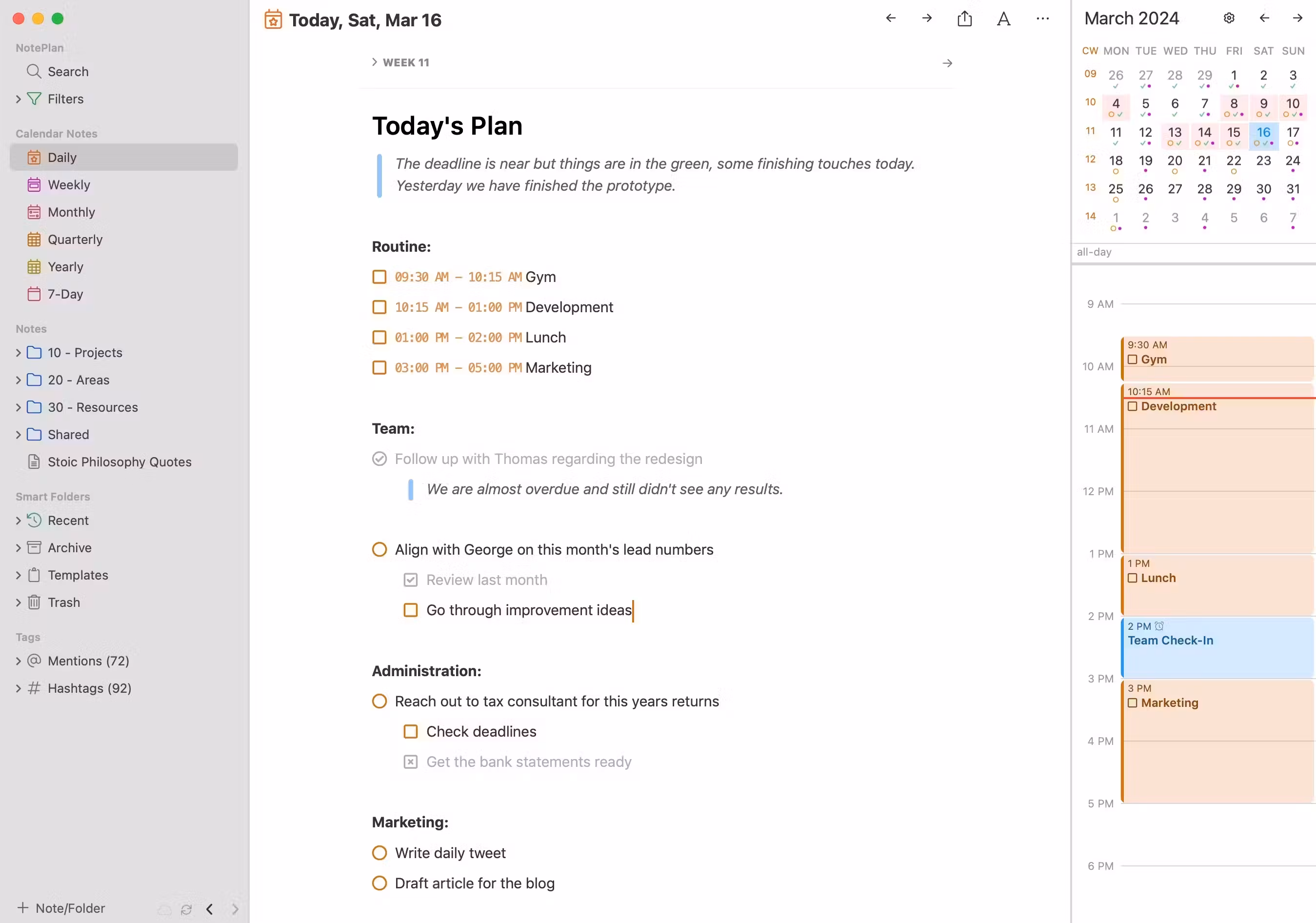Check the Gym routine checkbox
The image size is (1316, 923).
coord(379,277)
